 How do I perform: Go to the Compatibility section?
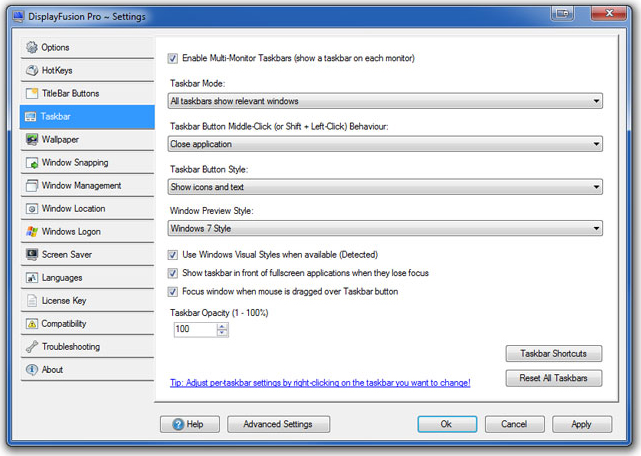click(x=87, y=323)
